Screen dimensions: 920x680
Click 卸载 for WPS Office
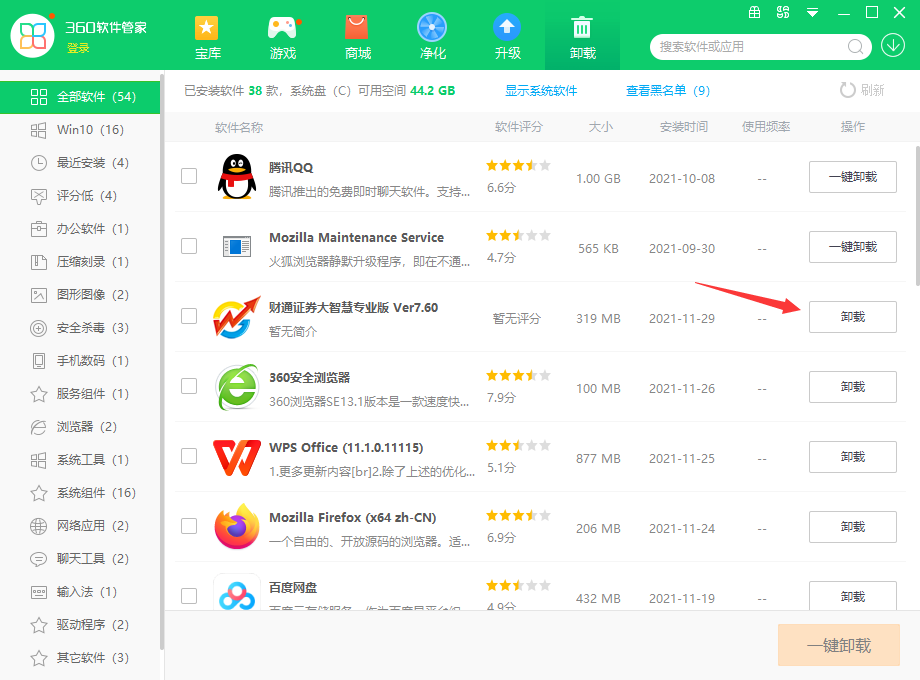(853, 456)
